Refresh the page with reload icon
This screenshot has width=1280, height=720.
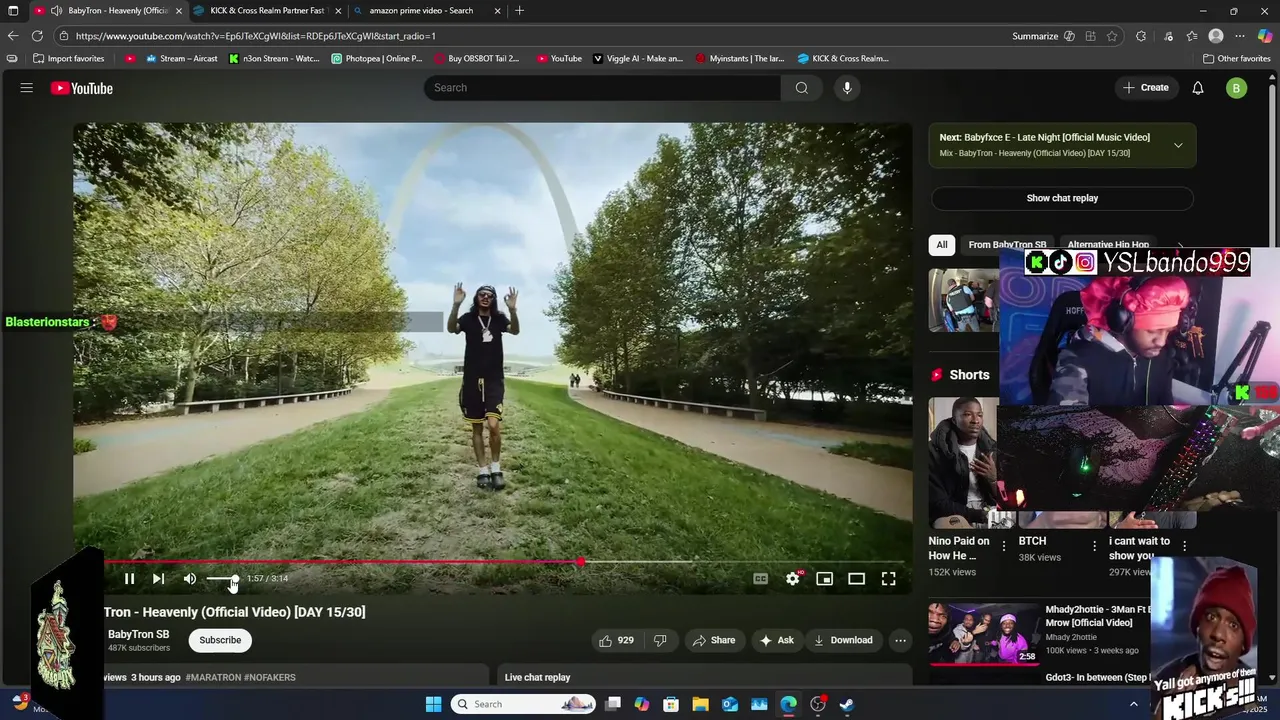point(37,36)
